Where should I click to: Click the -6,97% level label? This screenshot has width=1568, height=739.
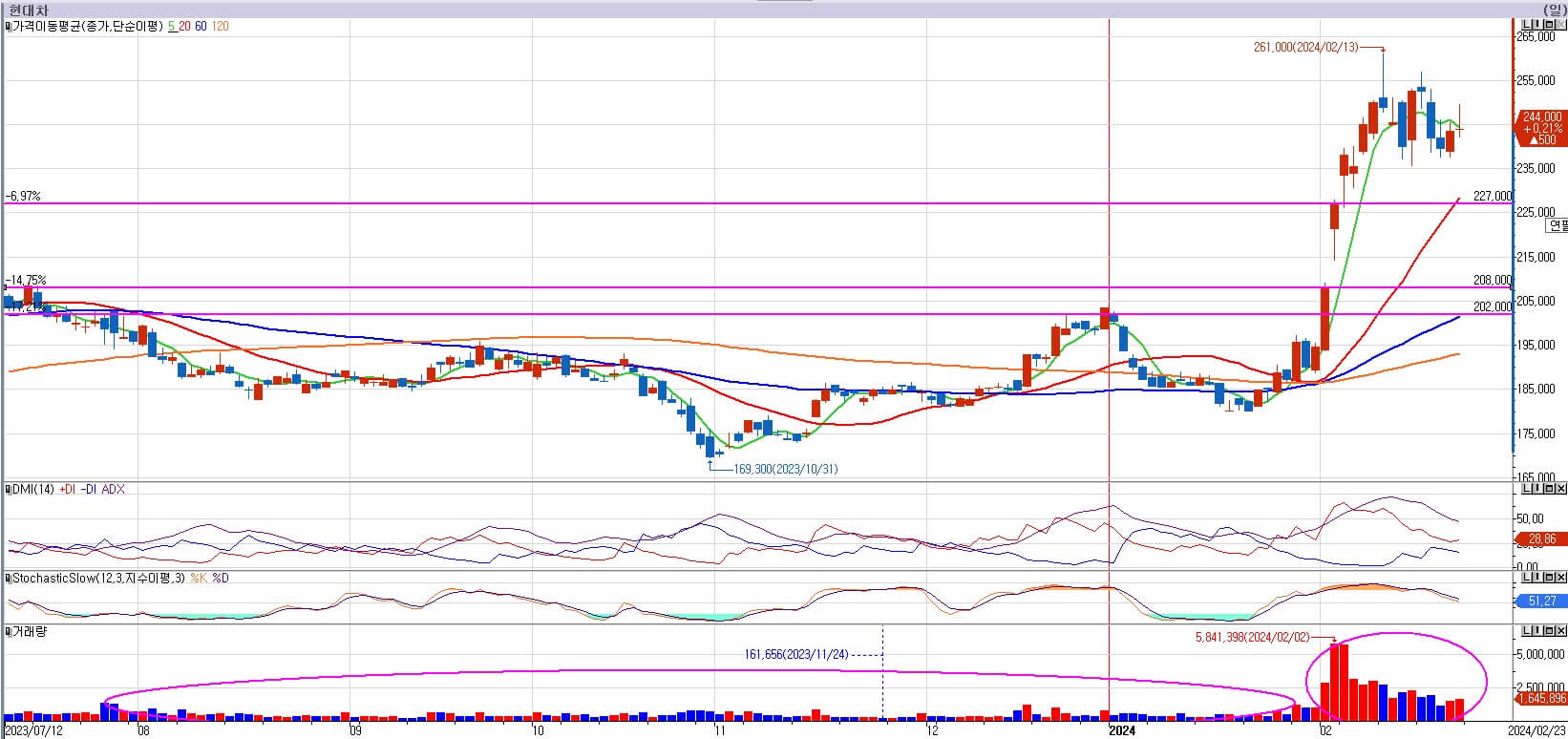(23, 196)
